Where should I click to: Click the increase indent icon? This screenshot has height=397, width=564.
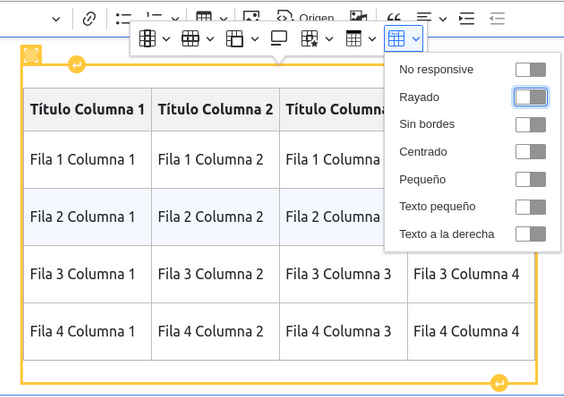(467, 18)
